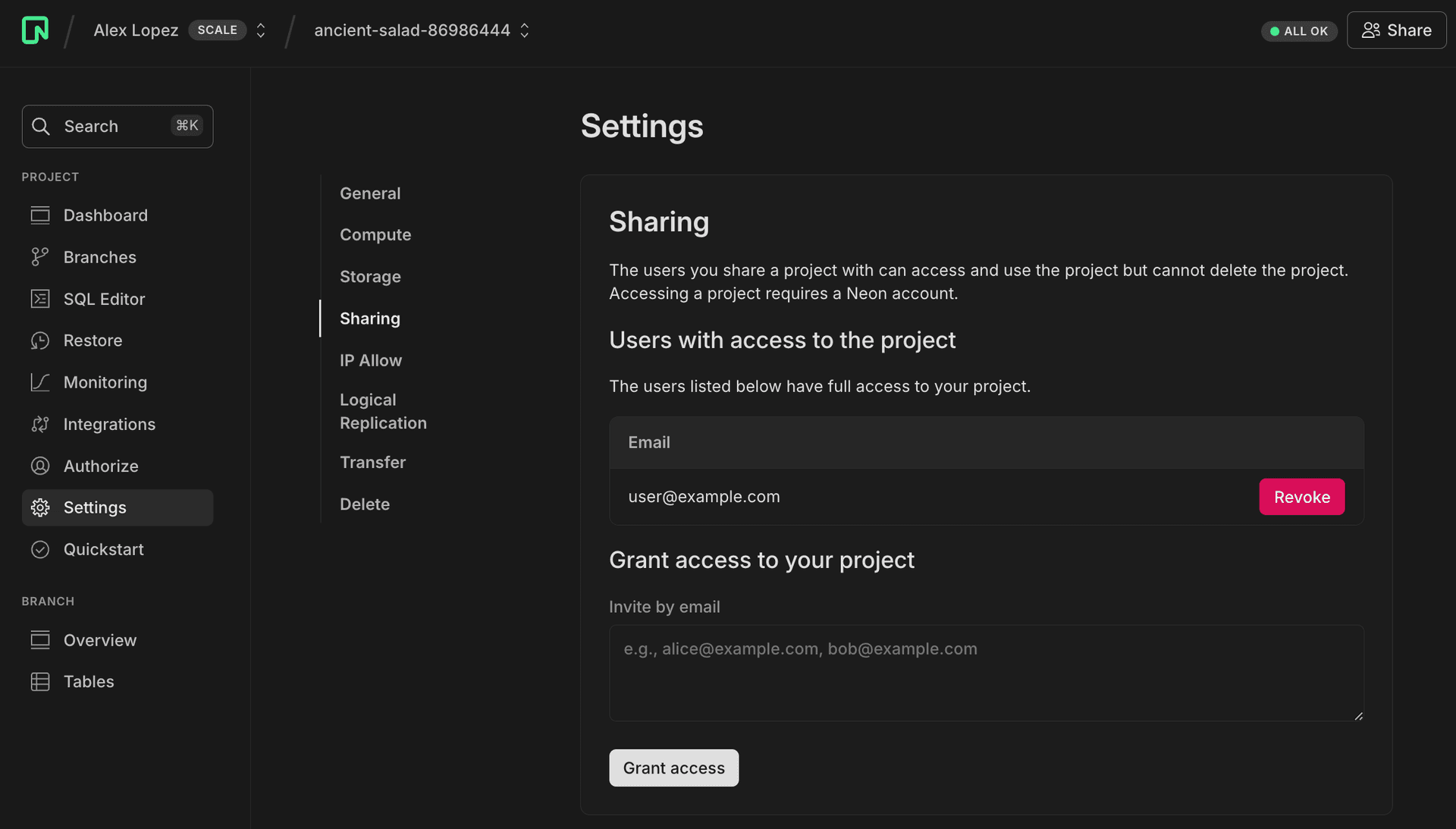Open Monitoring via chart icon

(x=40, y=382)
